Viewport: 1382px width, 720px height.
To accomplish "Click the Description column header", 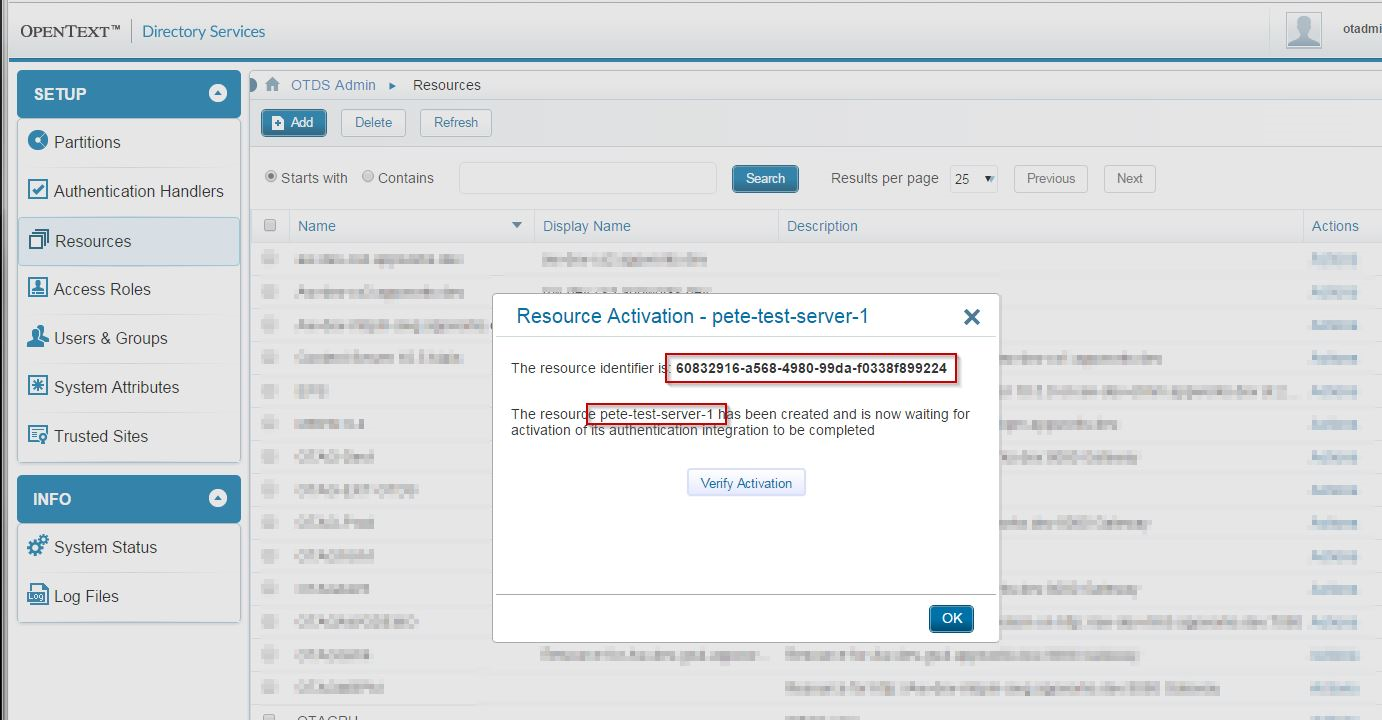I will (822, 226).
